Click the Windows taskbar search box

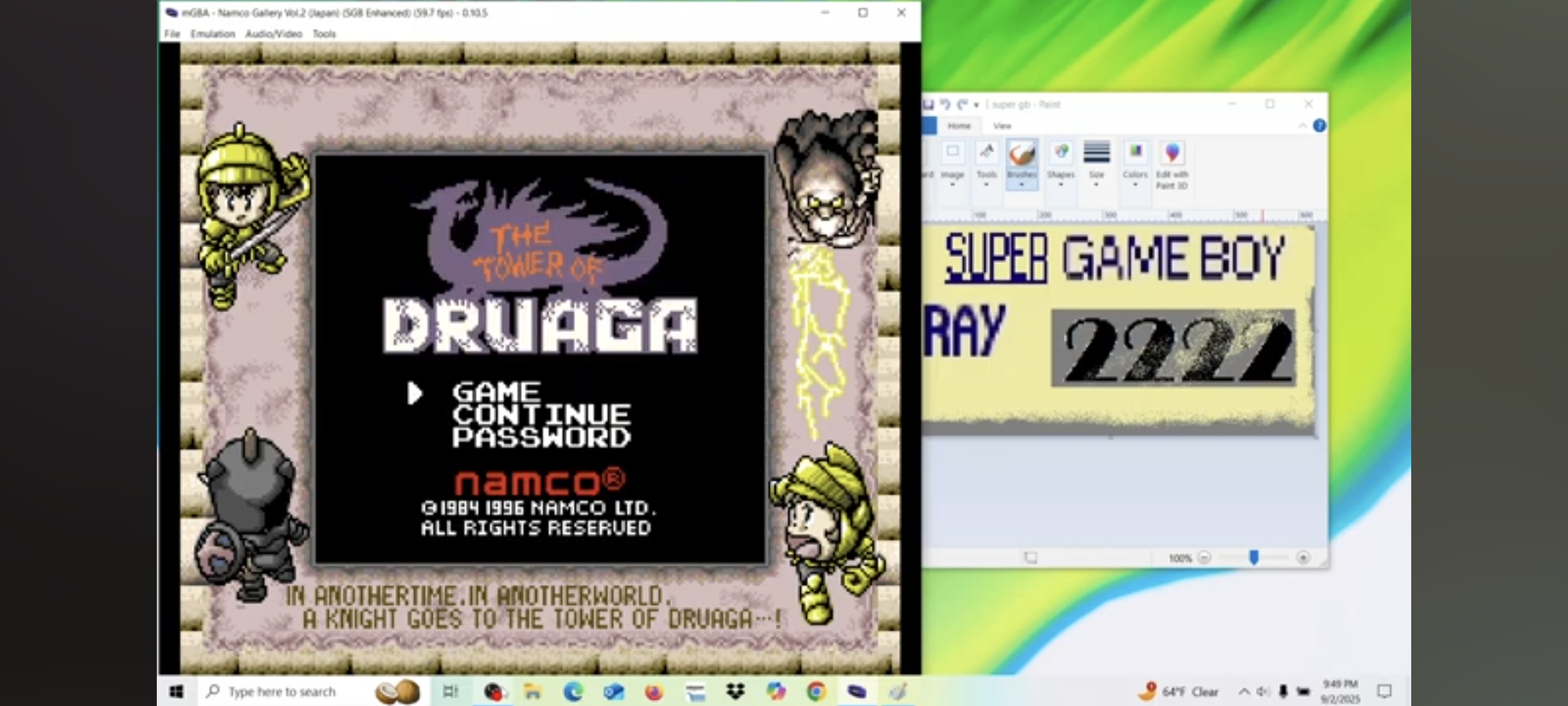[281, 692]
